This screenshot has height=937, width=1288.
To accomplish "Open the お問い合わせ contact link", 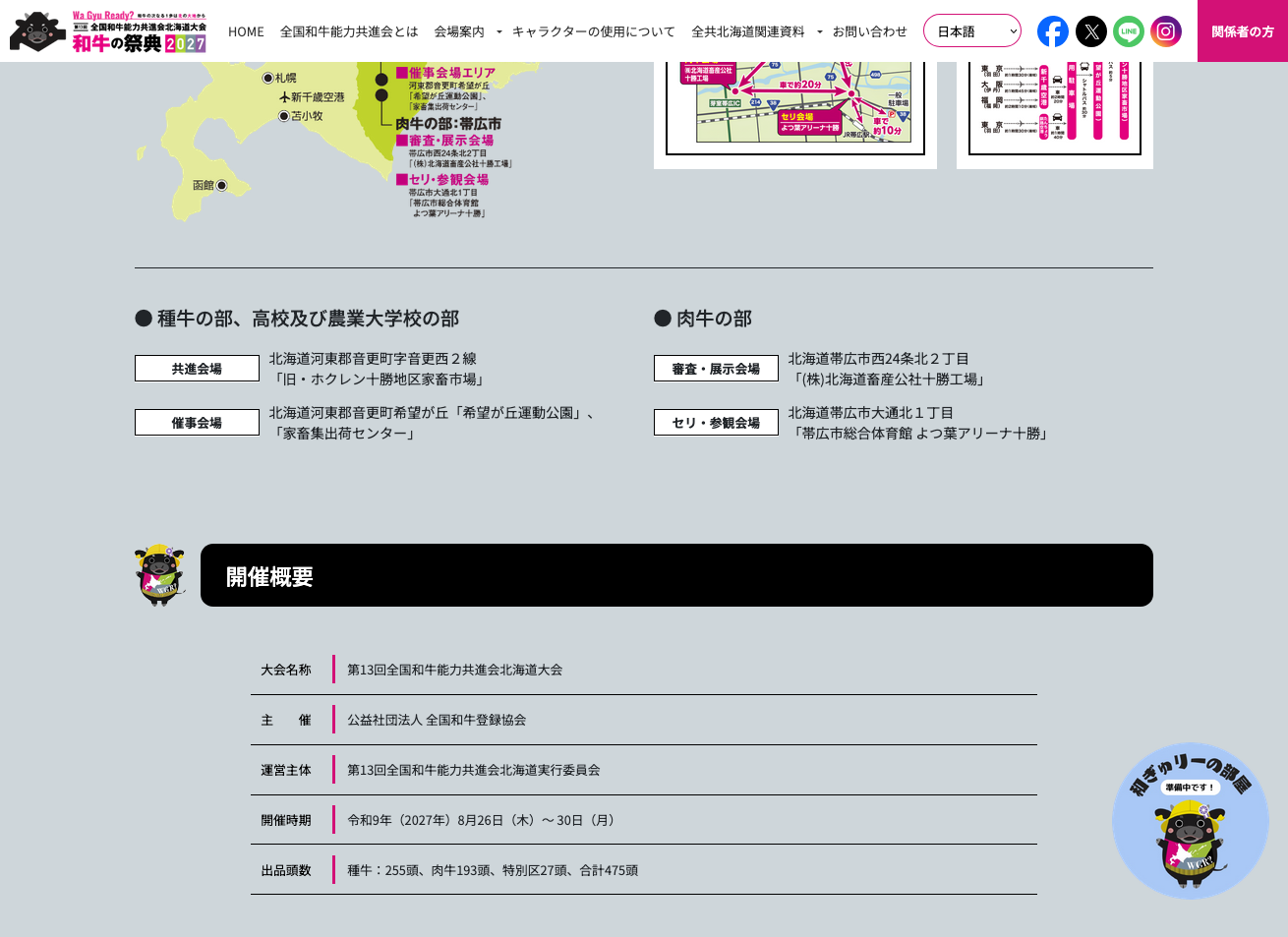I will [869, 31].
